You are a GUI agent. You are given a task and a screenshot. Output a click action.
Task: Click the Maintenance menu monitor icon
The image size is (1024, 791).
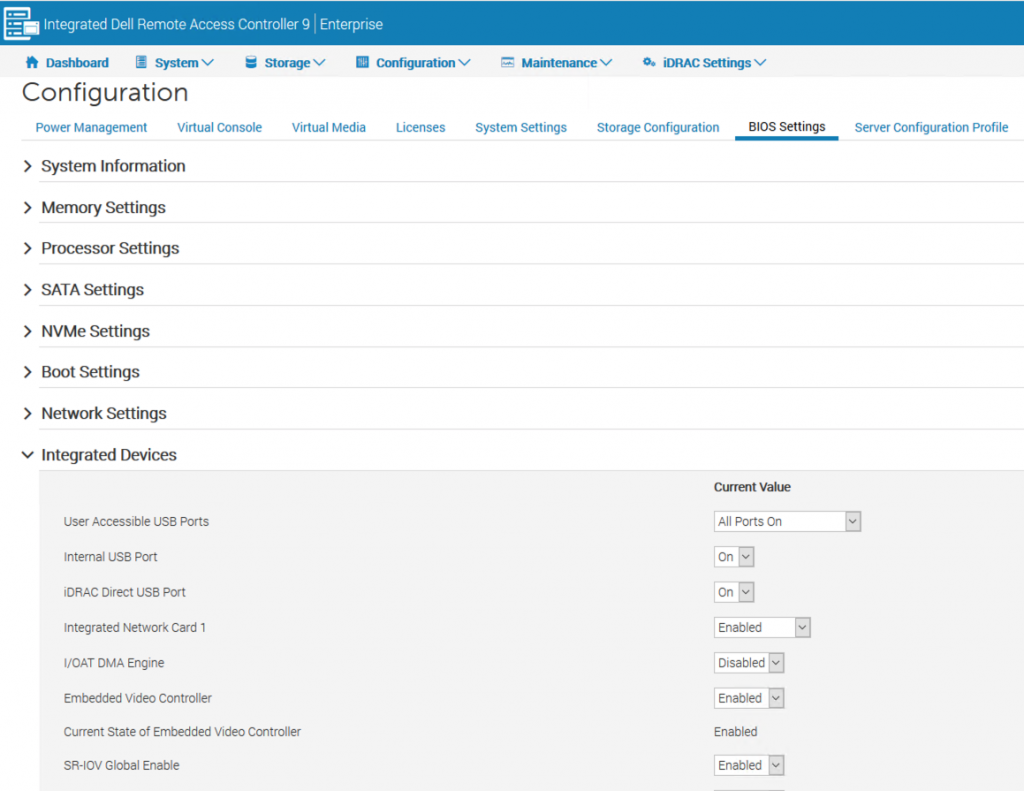point(507,63)
